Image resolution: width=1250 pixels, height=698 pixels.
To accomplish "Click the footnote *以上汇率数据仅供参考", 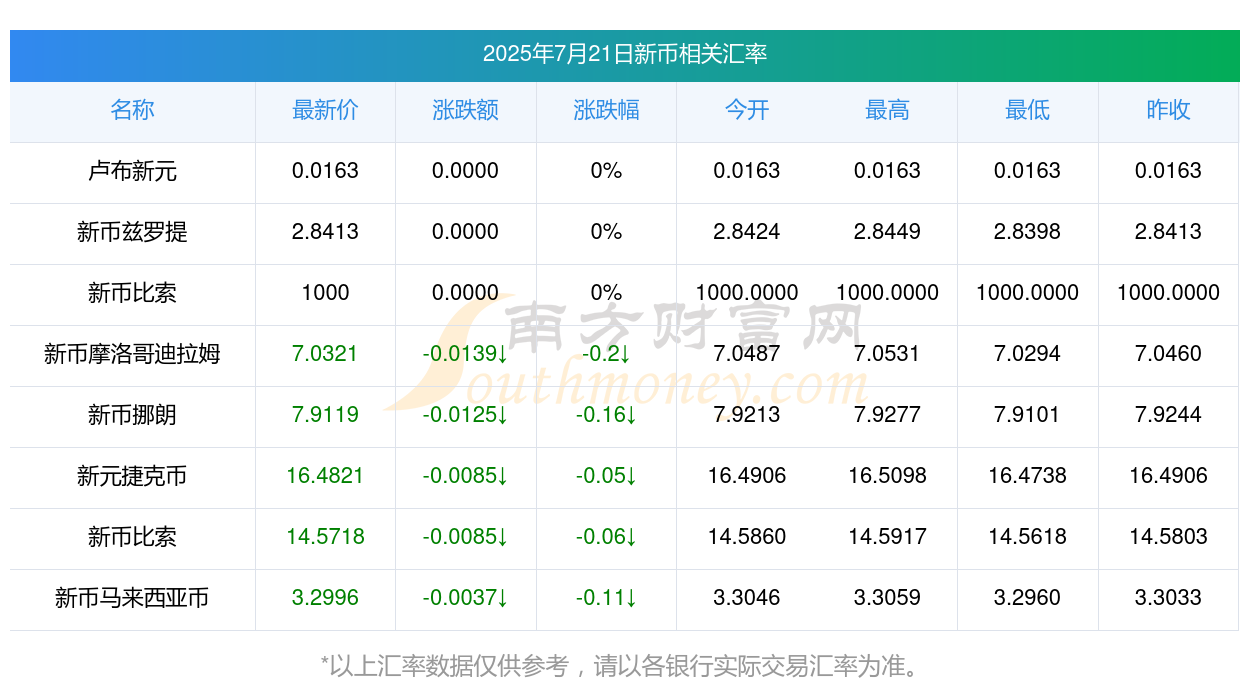I will click(446, 665).
